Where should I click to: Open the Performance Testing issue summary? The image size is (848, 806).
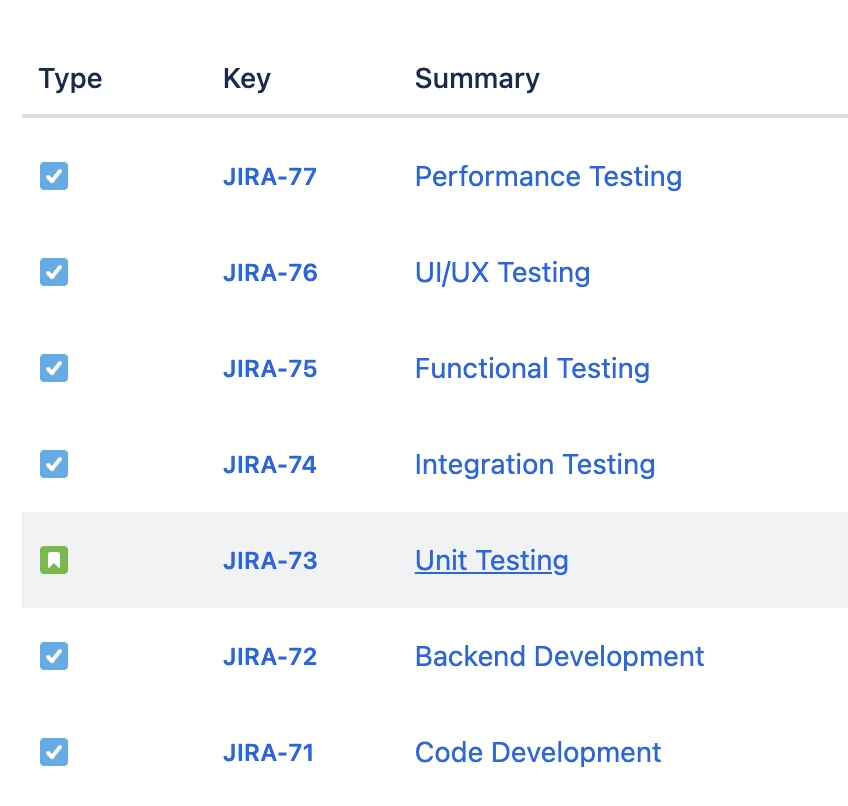tap(548, 177)
